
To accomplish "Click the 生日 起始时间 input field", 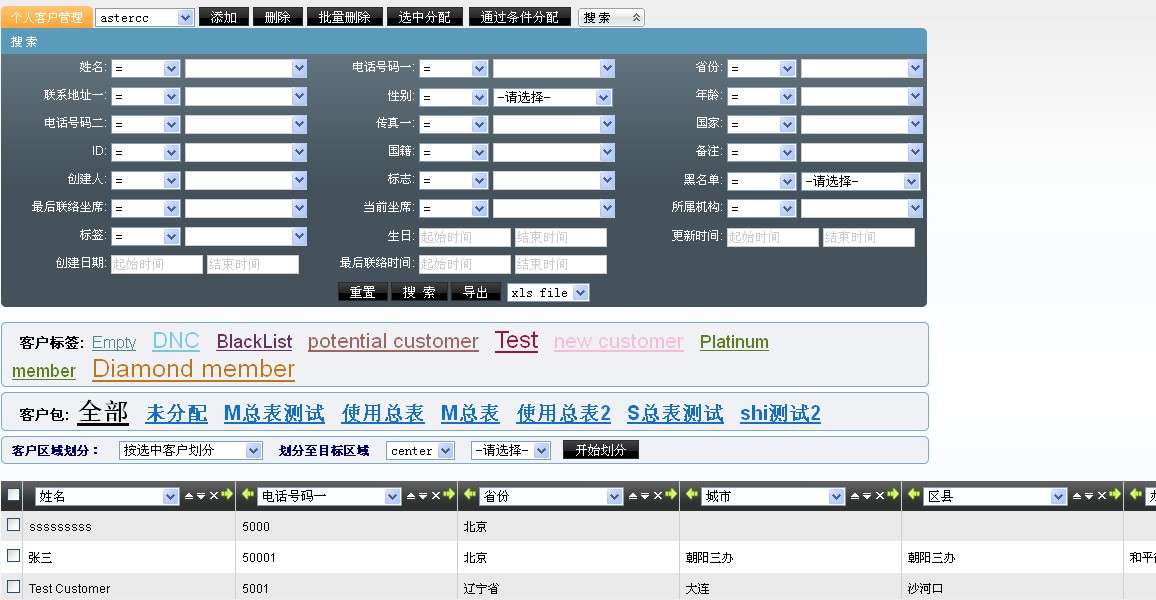I will (464, 237).
